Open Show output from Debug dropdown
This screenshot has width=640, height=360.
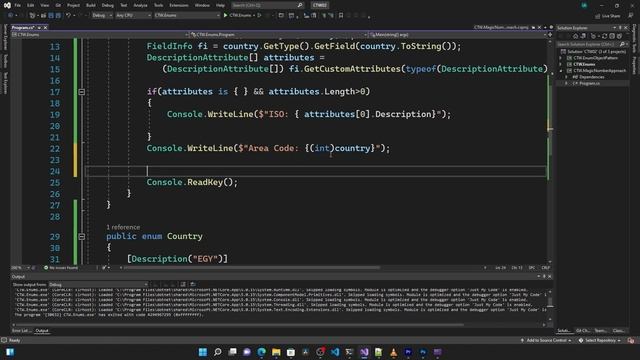point(98,284)
